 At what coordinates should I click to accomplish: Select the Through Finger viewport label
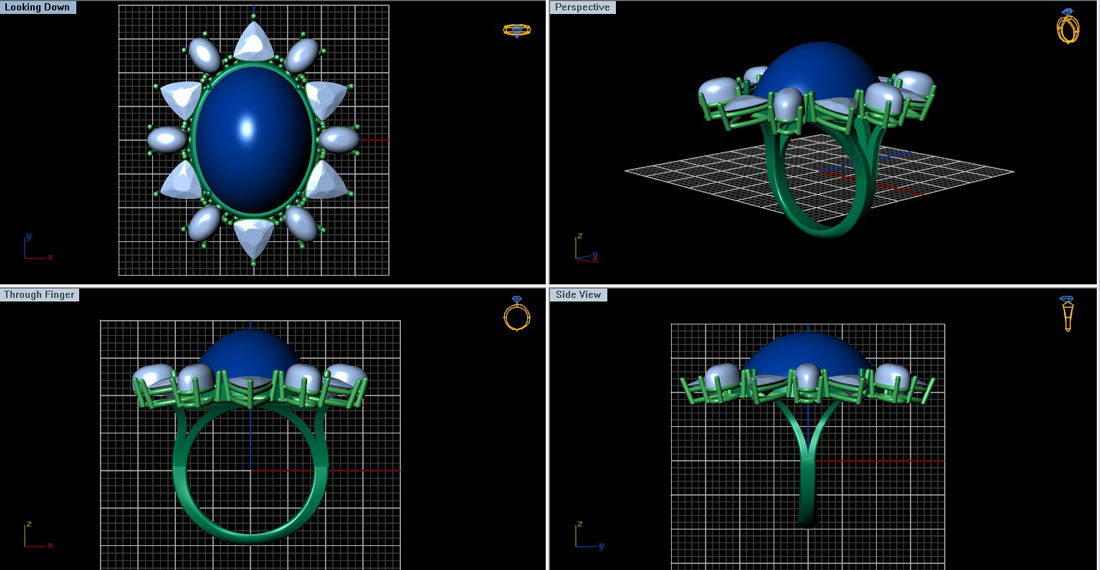click(x=40, y=295)
